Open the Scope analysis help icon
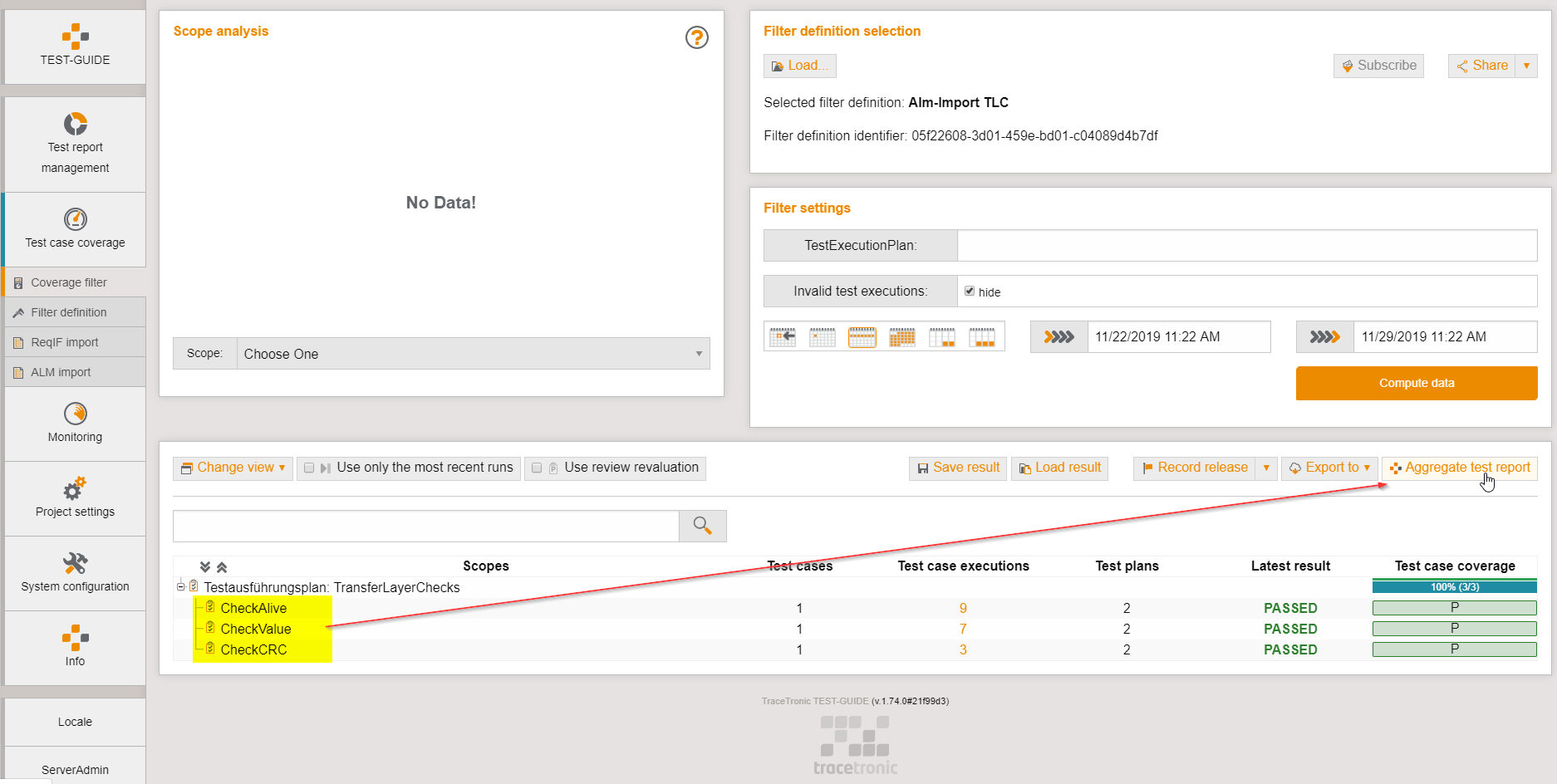The height and width of the screenshot is (784, 1557). [x=696, y=37]
